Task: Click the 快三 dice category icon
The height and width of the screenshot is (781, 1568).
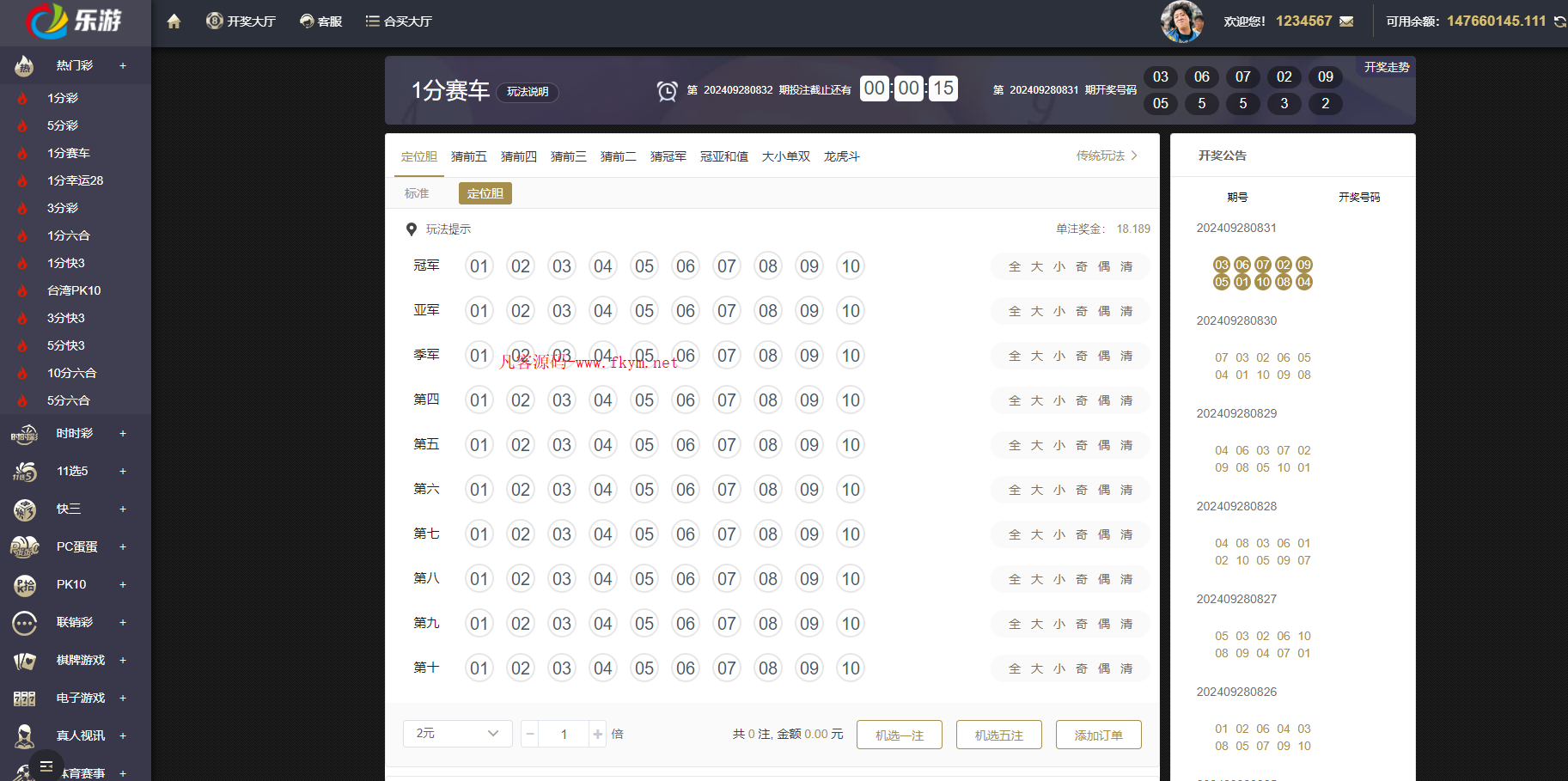Action: 25,509
